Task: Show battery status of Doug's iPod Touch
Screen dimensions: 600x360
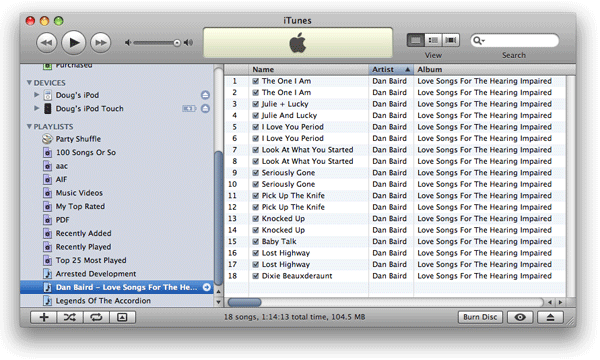Action: [189, 109]
